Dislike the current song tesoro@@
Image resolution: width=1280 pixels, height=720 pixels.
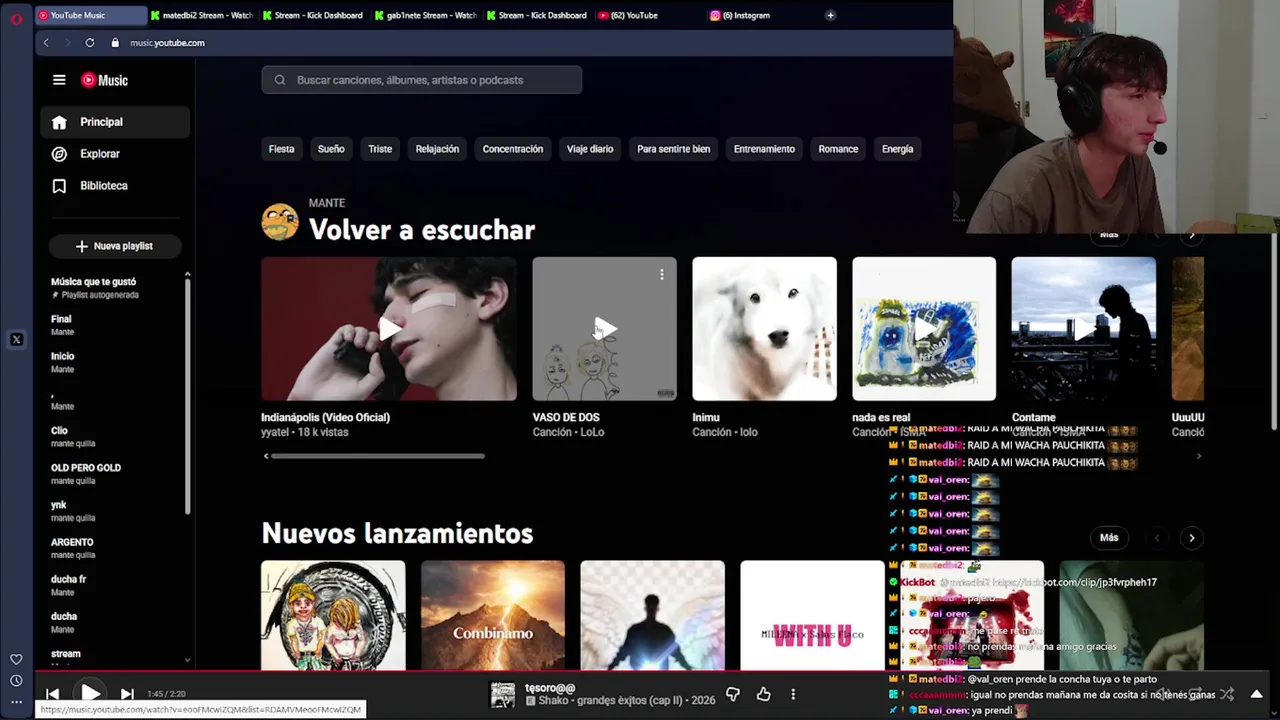click(732, 694)
